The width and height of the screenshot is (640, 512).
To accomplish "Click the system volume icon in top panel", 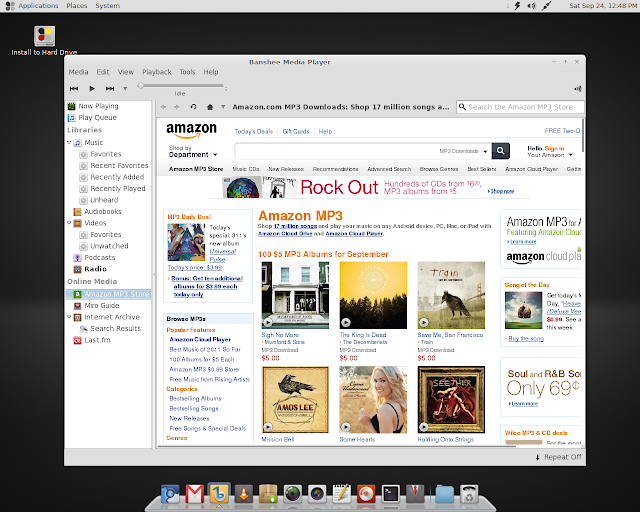I will [x=531, y=6].
